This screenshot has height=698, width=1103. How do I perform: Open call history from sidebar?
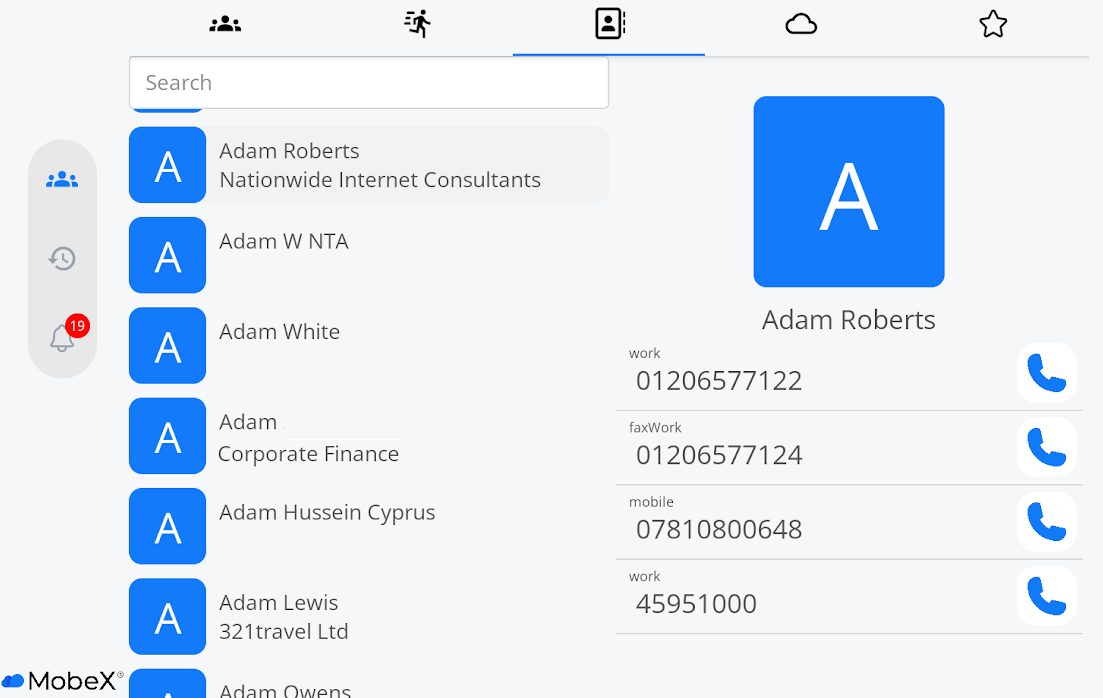(x=62, y=259)
